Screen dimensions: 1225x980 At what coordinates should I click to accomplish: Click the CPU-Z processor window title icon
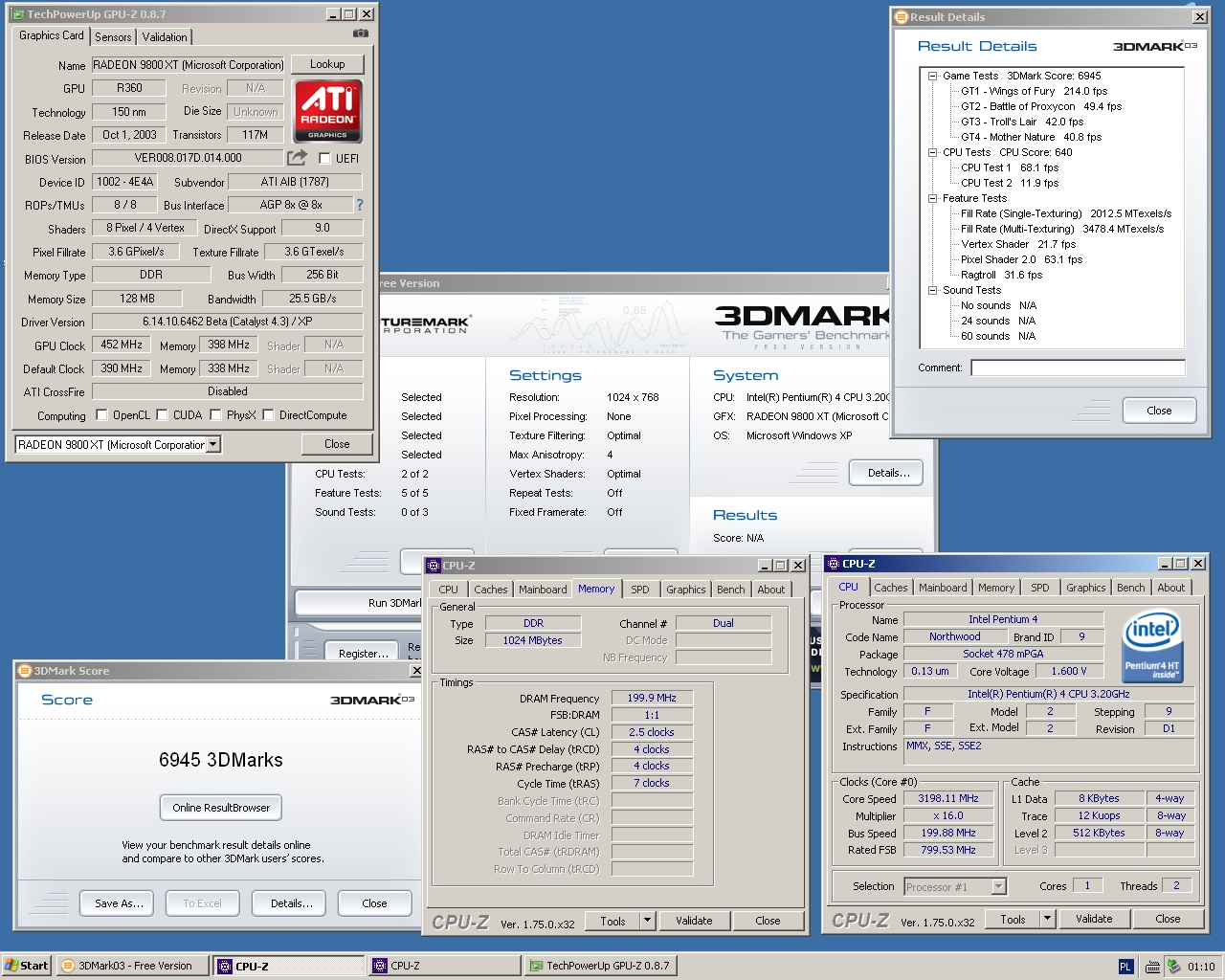click(x=833, y=564)
